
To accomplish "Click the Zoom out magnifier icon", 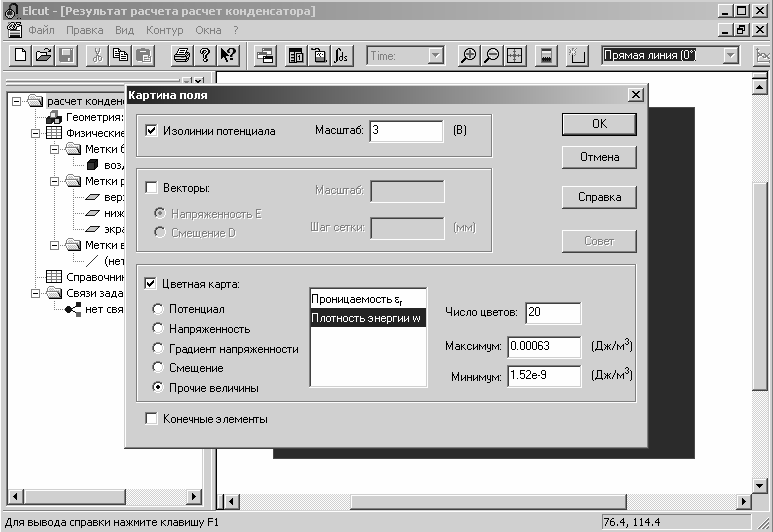I will pyautogui.click(x=492, y=55).
